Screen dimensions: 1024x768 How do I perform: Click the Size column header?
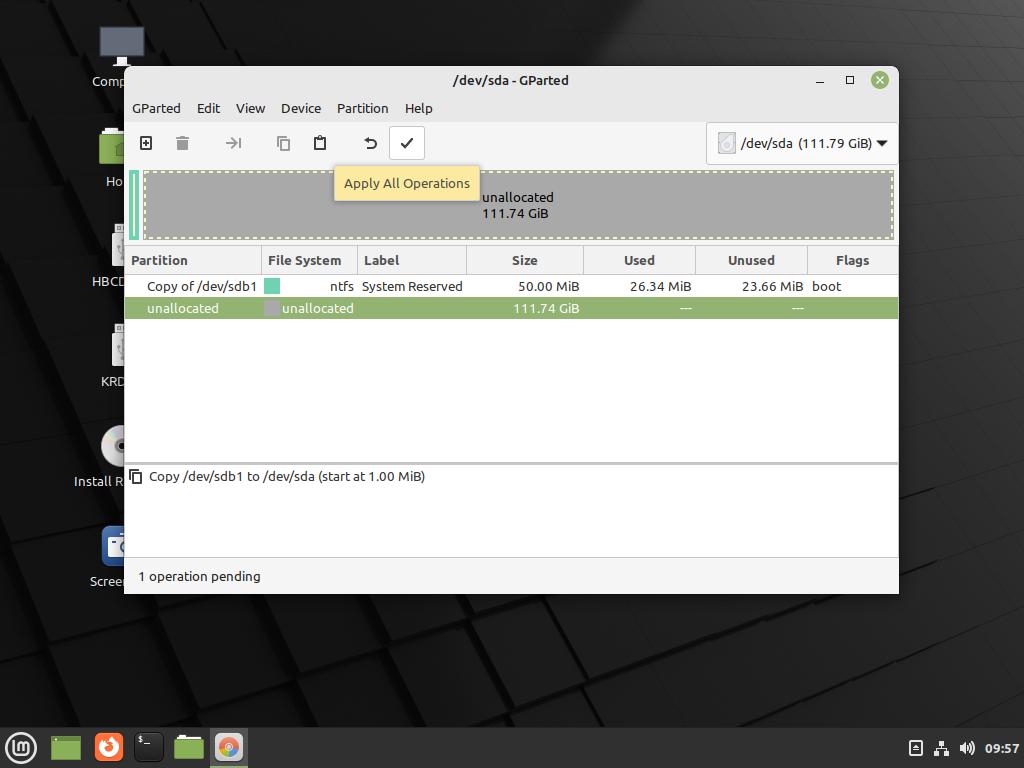point(524,260)
